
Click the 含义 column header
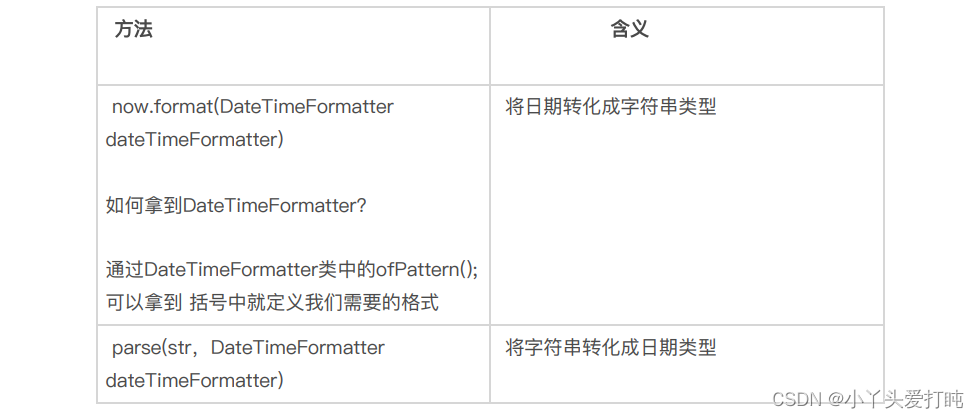pos(629,29)
